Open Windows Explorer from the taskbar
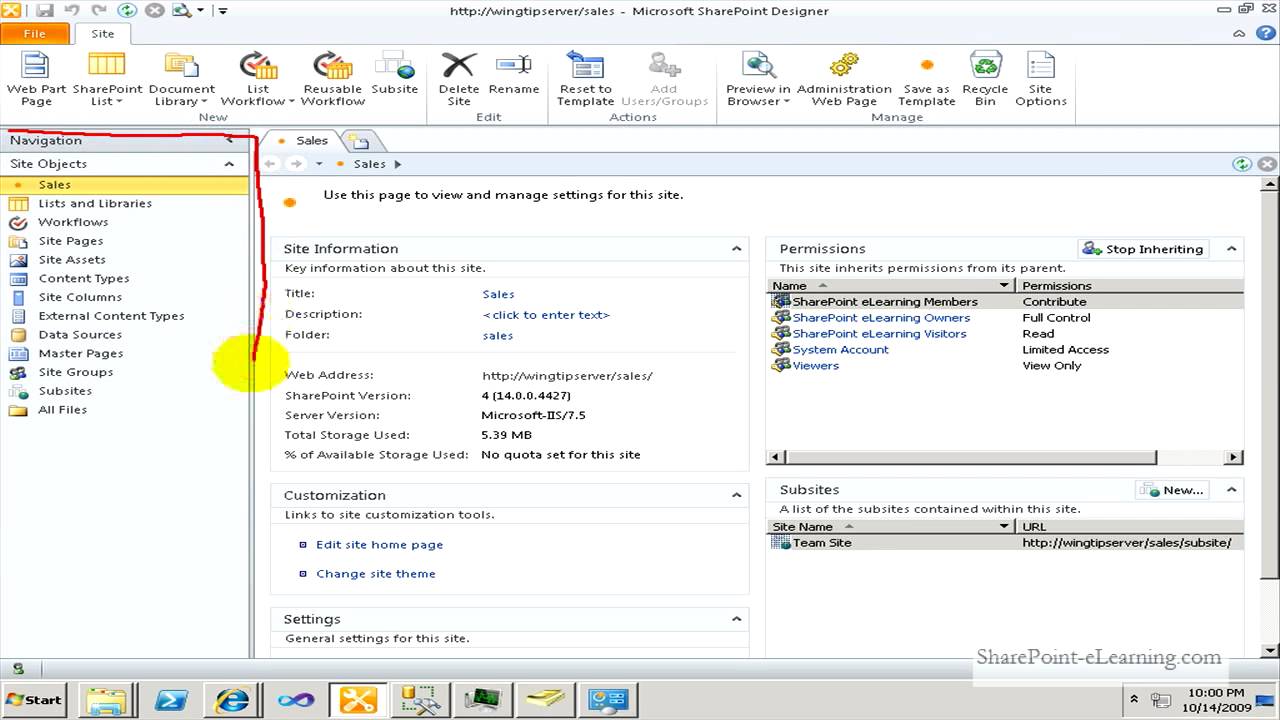1280x720 pixels. [106, 699]
